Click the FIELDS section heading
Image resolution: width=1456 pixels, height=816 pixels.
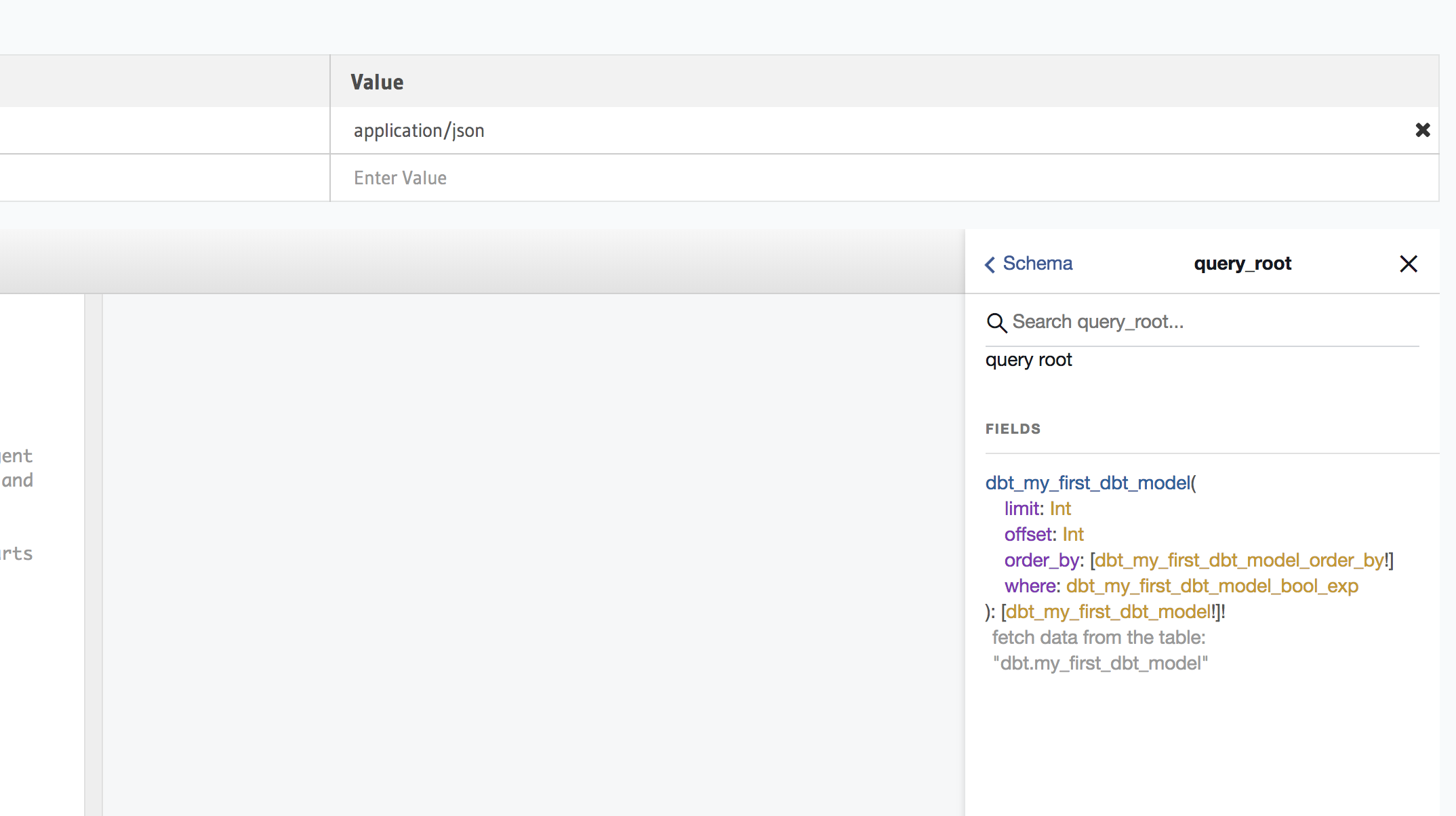tap(1013, 428)
